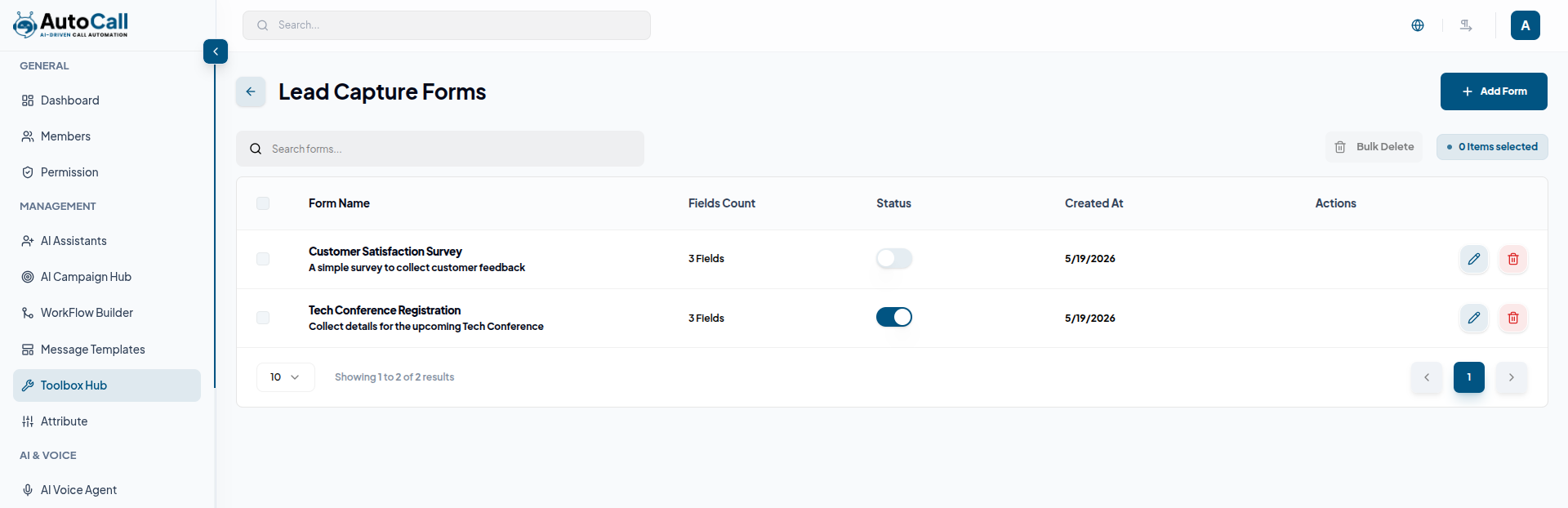Edit the Customer Satisfaction Survey form
Screen dimensions: 1568x508
coord(1474,259)
